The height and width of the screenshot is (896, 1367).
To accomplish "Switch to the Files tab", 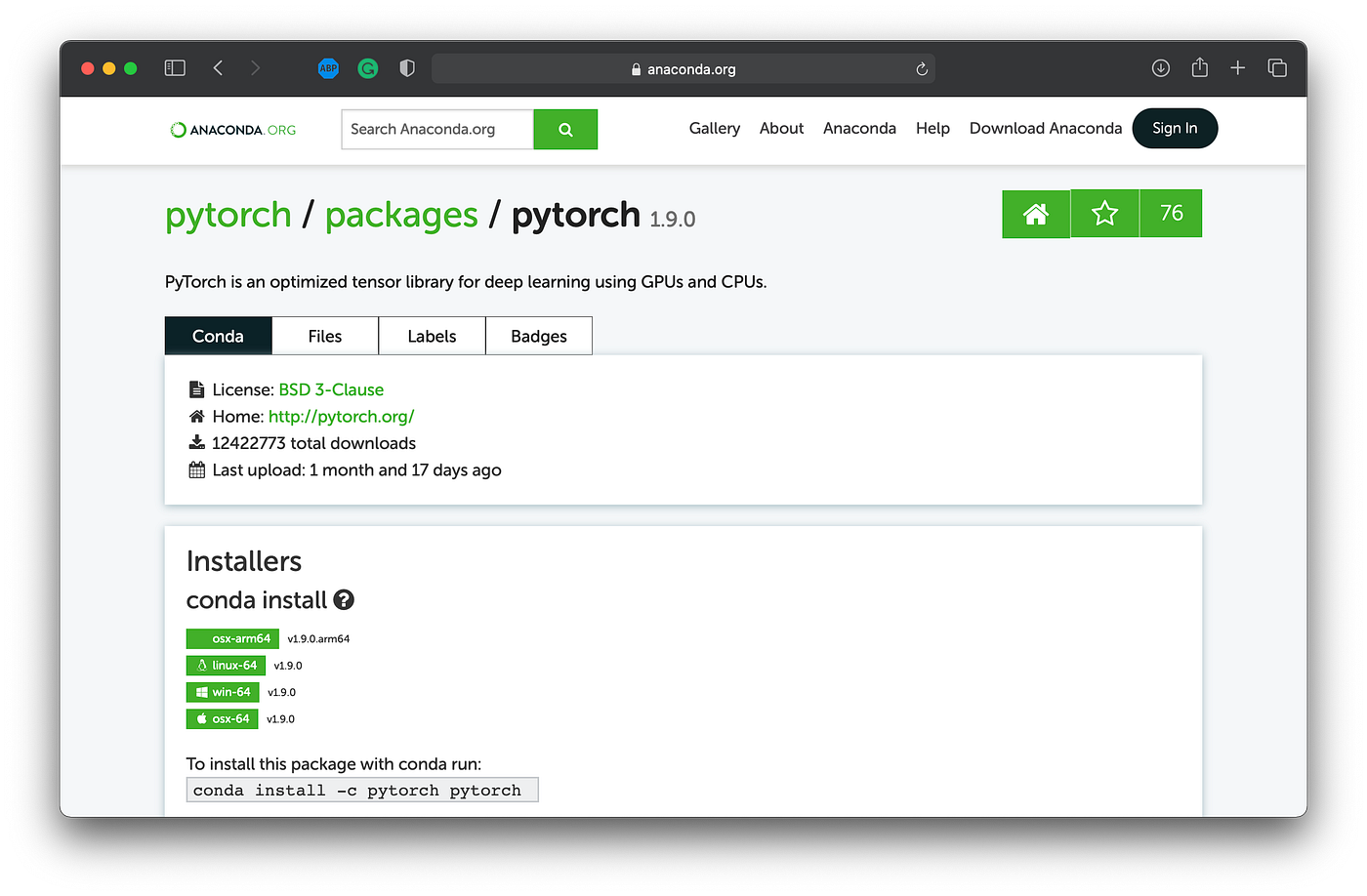I will tap(324, 335).
